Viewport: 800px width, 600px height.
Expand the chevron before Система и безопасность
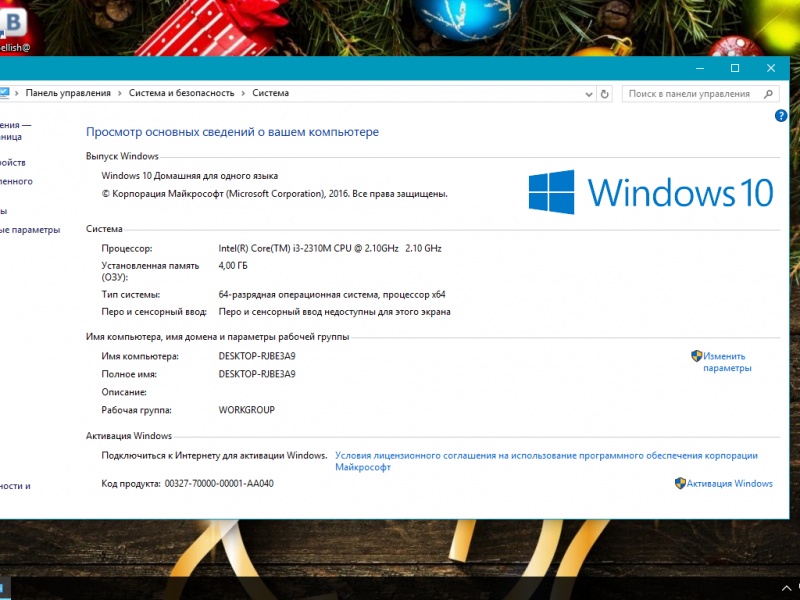(x=120, y=93)
